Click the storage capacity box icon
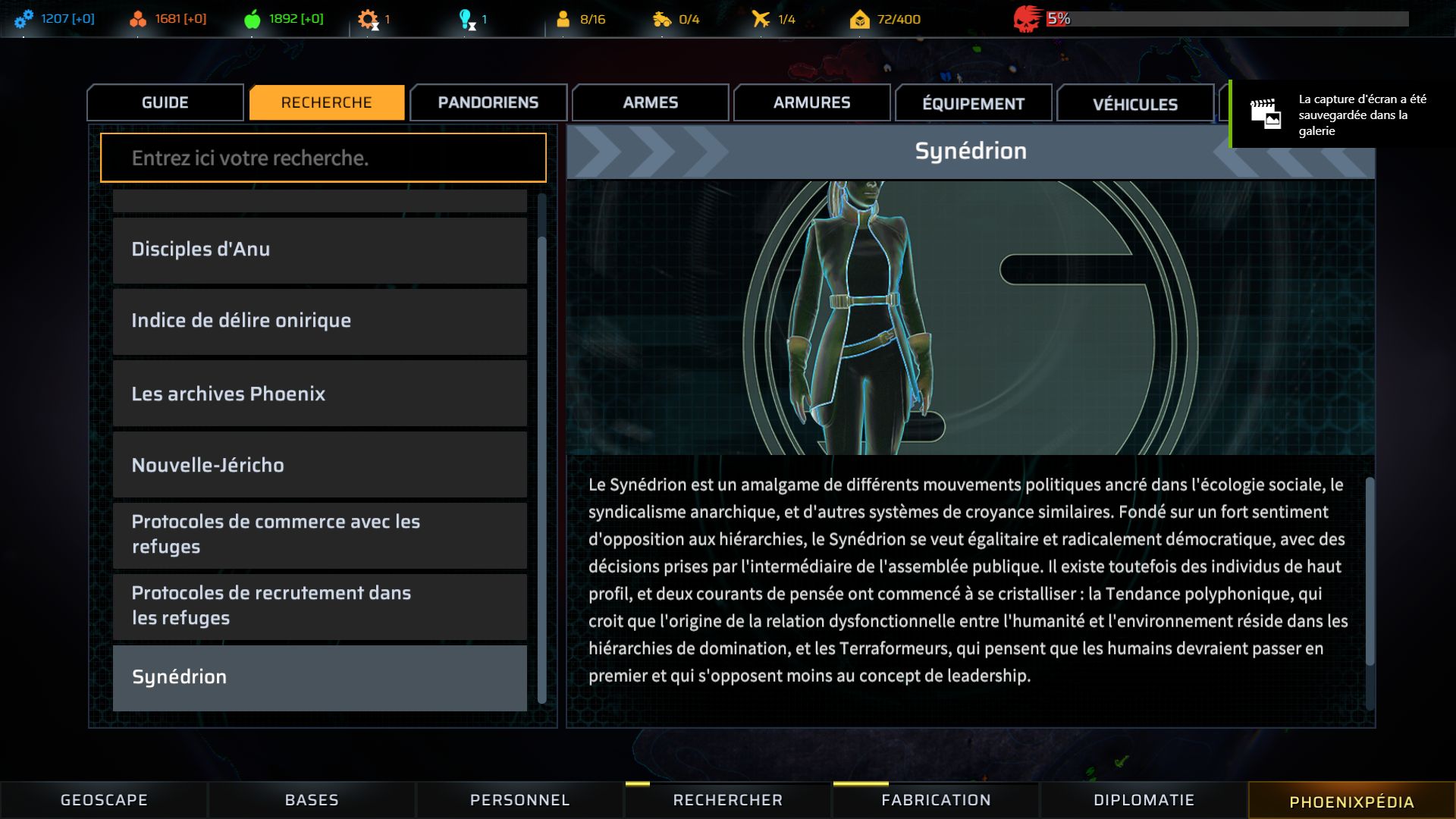 (x=859, y=19)
